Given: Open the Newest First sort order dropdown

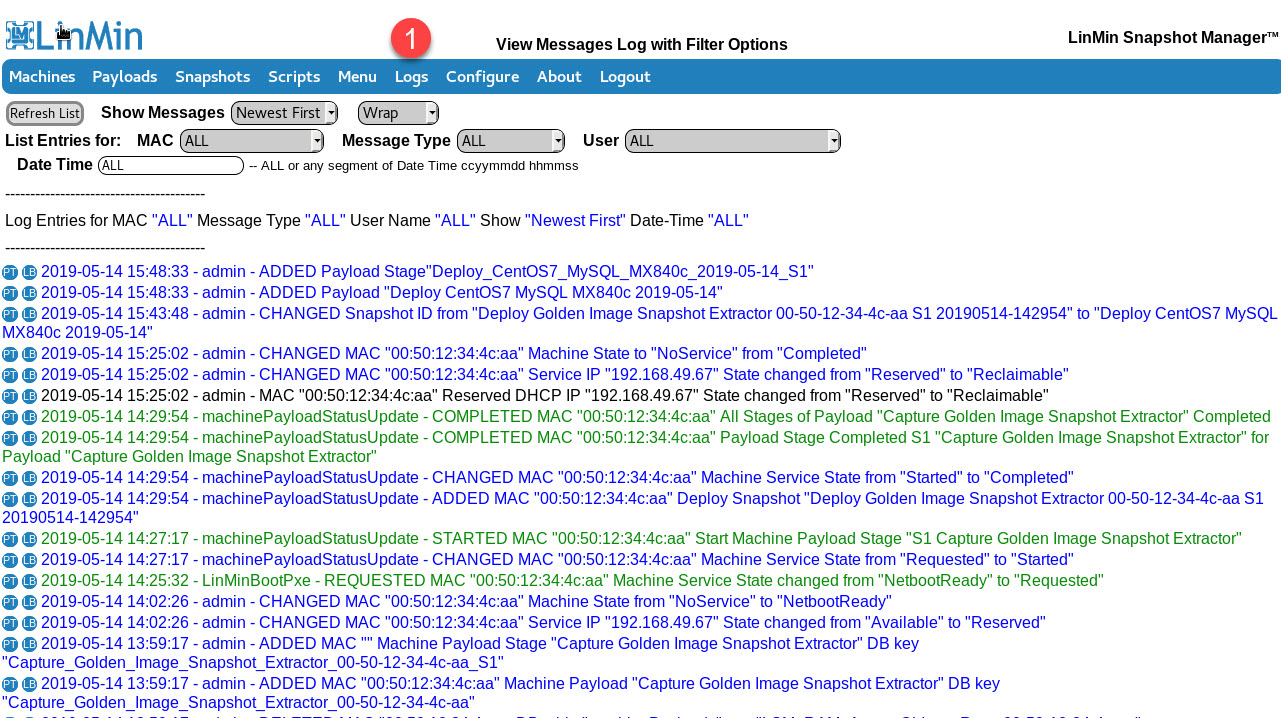Looking at the screenshot, I should (x=284, y=113).
